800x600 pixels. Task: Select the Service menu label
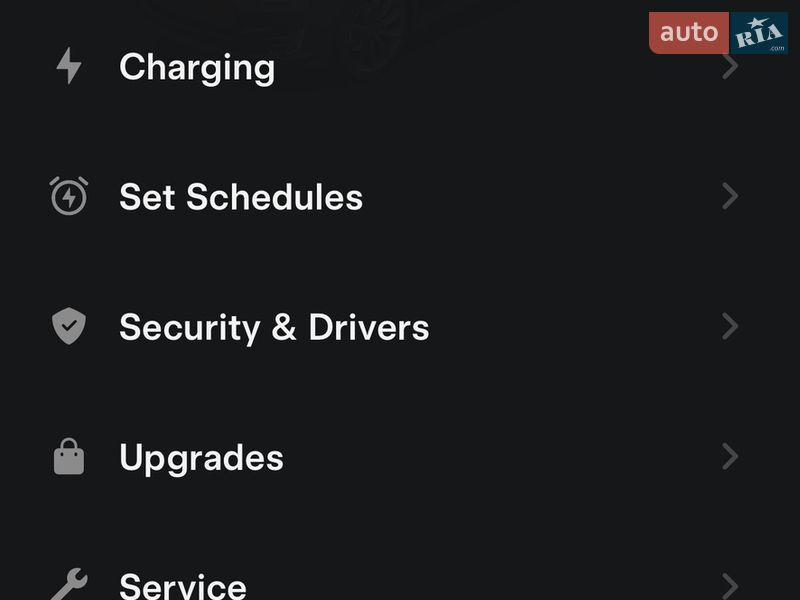click(x=183, y=585)
